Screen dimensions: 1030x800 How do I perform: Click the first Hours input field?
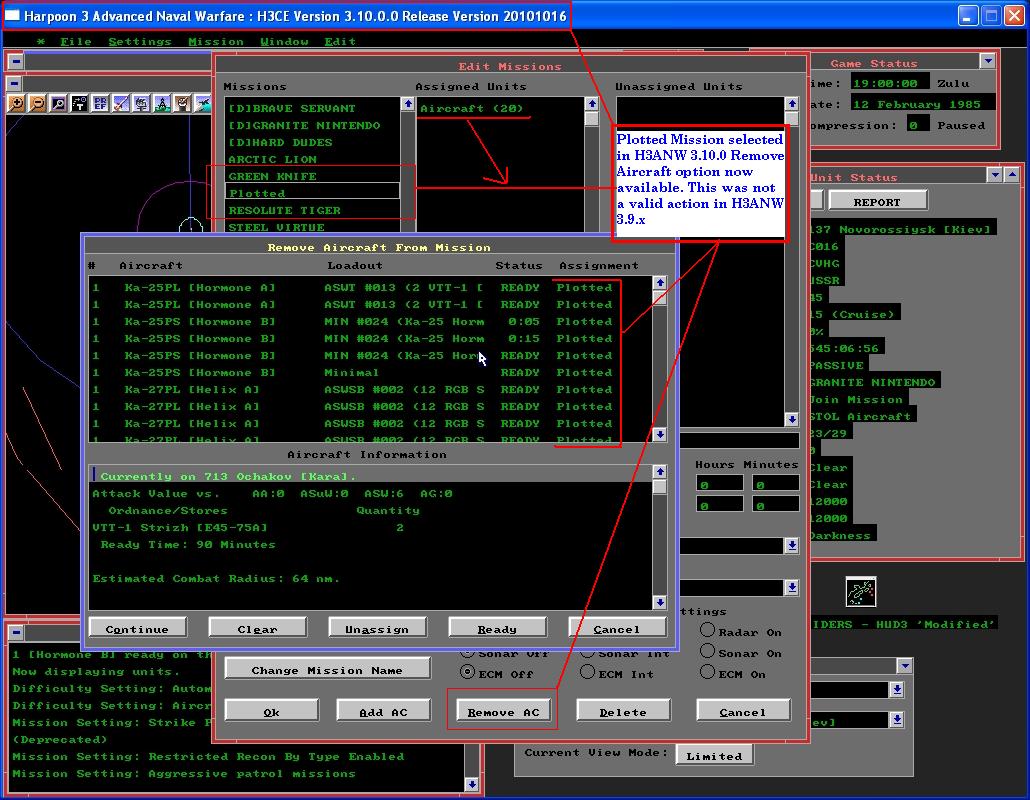pyautogui.click(x=719, y=484)
